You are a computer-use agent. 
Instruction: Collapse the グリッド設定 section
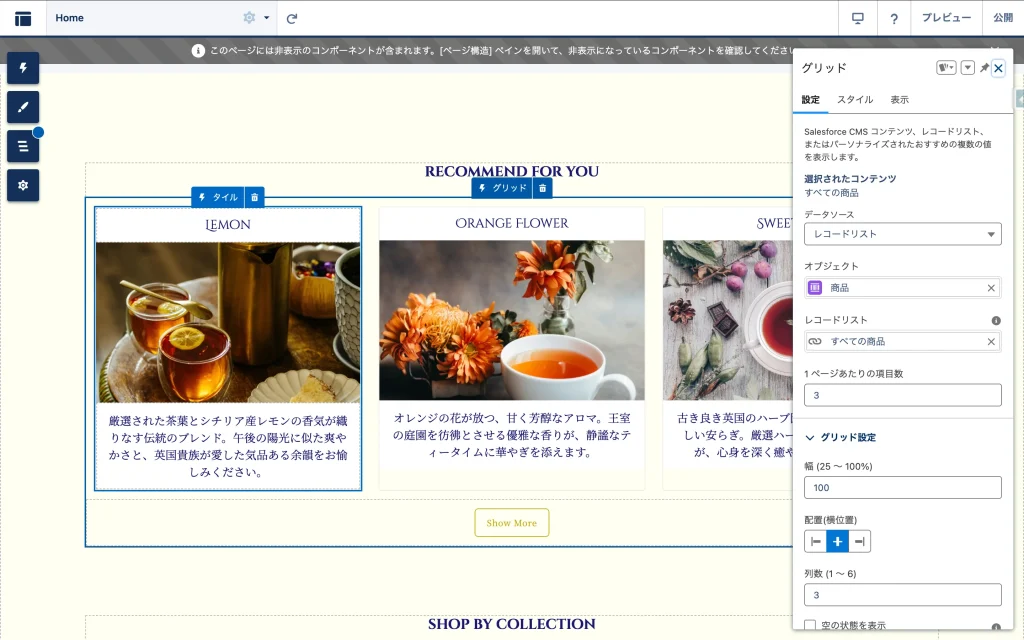coord(810,438)
